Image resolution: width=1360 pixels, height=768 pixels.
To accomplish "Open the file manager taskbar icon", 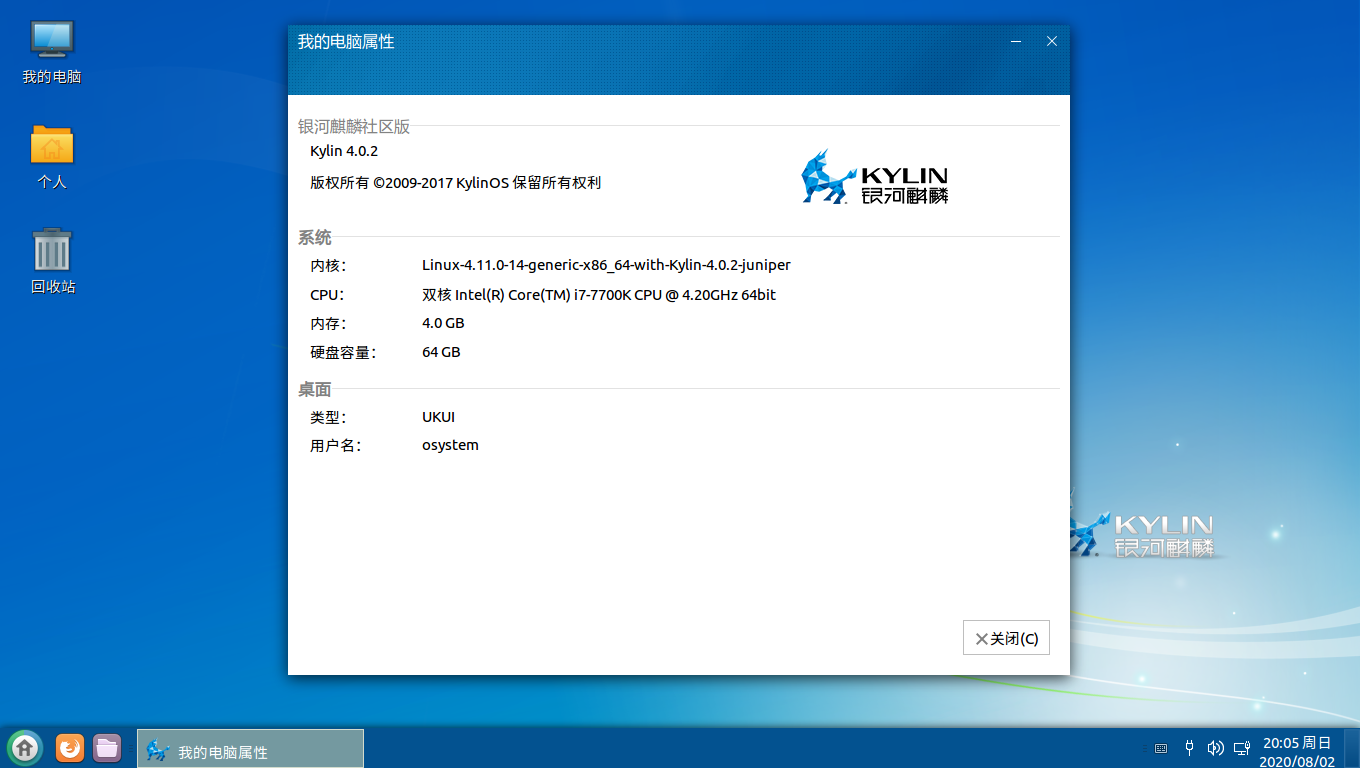I will (x=107, y=747).
